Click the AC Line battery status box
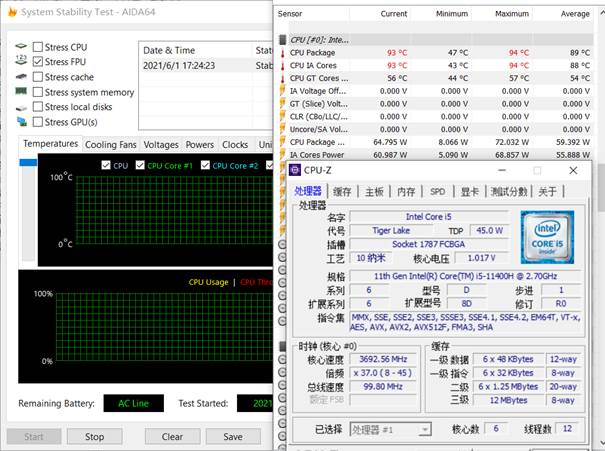Viewport: 605px width, 451px height. 134,403
